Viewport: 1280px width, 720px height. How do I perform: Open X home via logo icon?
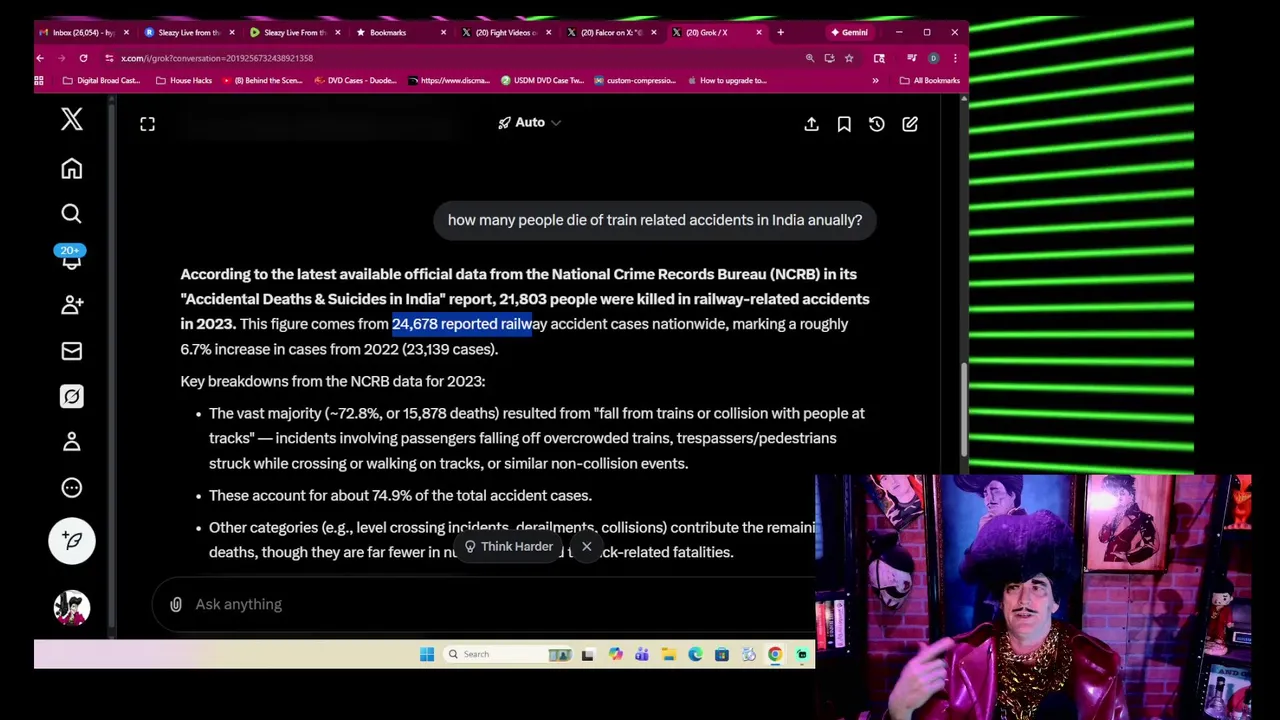point(71,119)
